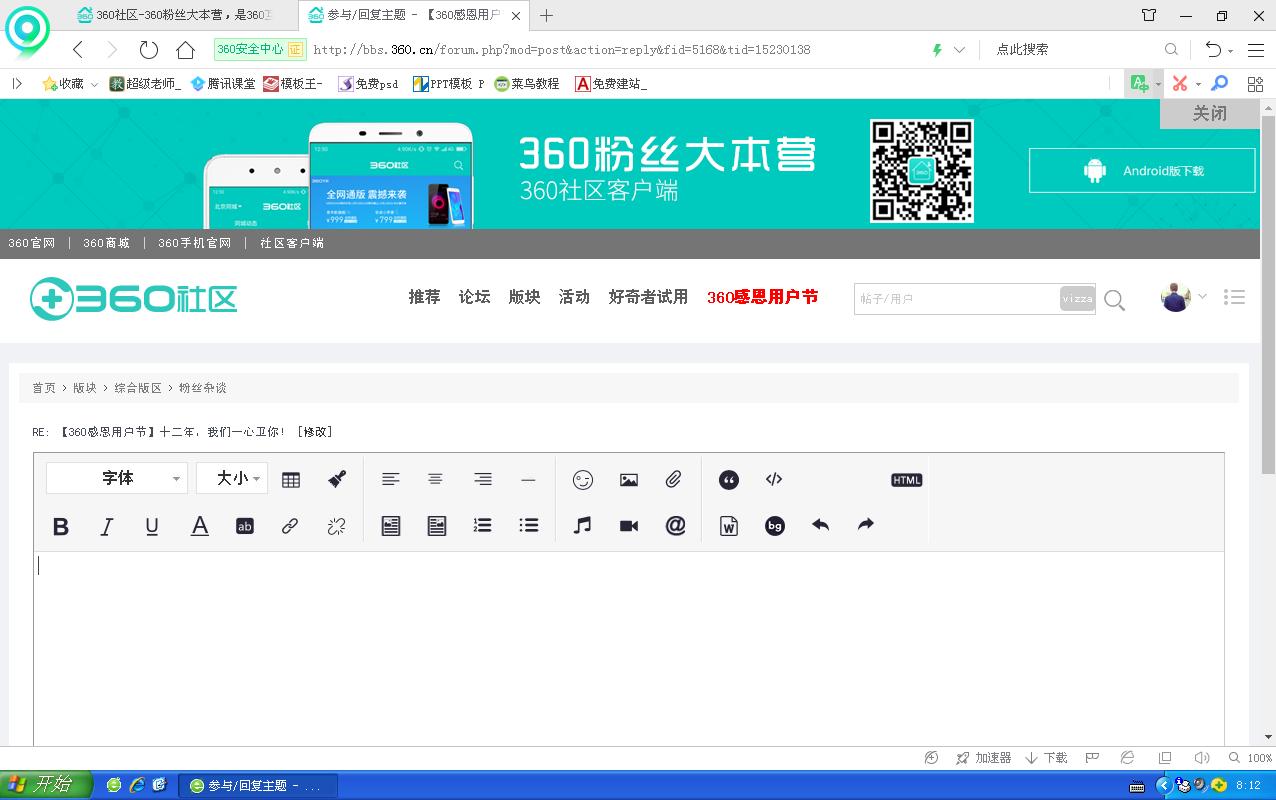The height and width of the screenshot is (800, 1276).
Task: Insert a table in the editor
Action: pyautogui.click(x=291, y=480)
